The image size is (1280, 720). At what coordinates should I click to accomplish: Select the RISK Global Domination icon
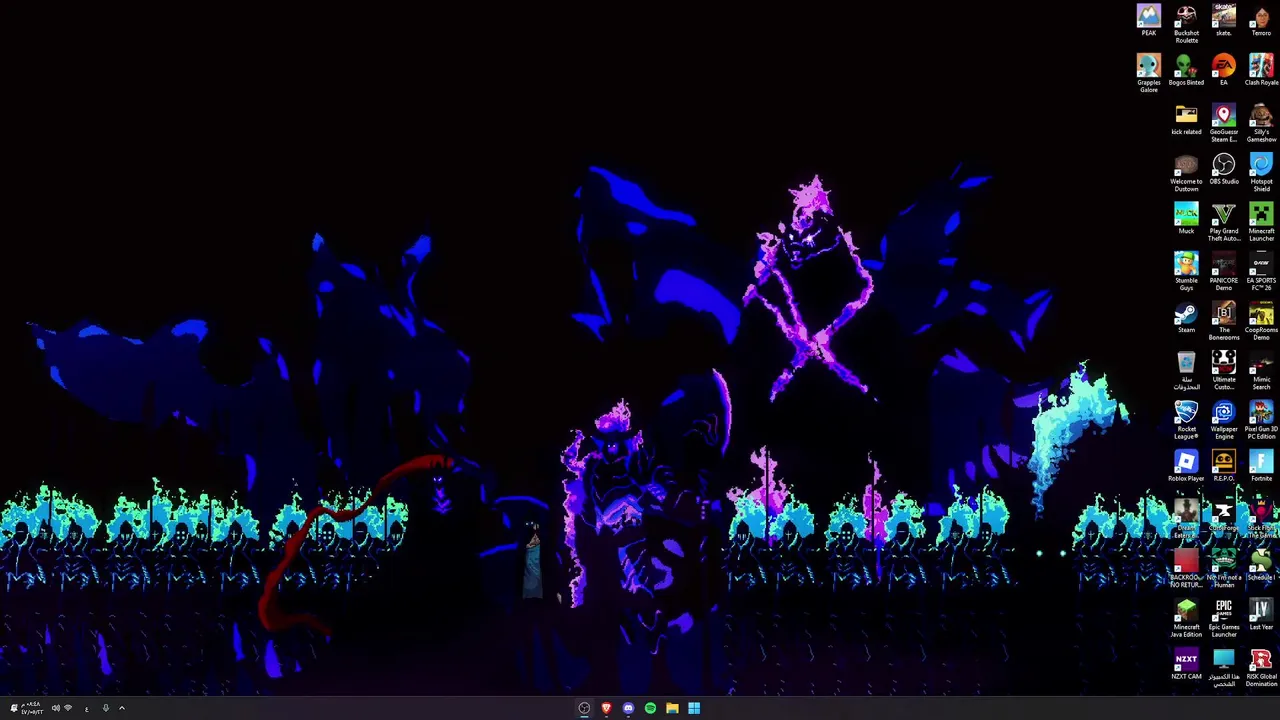[1261, 668]
